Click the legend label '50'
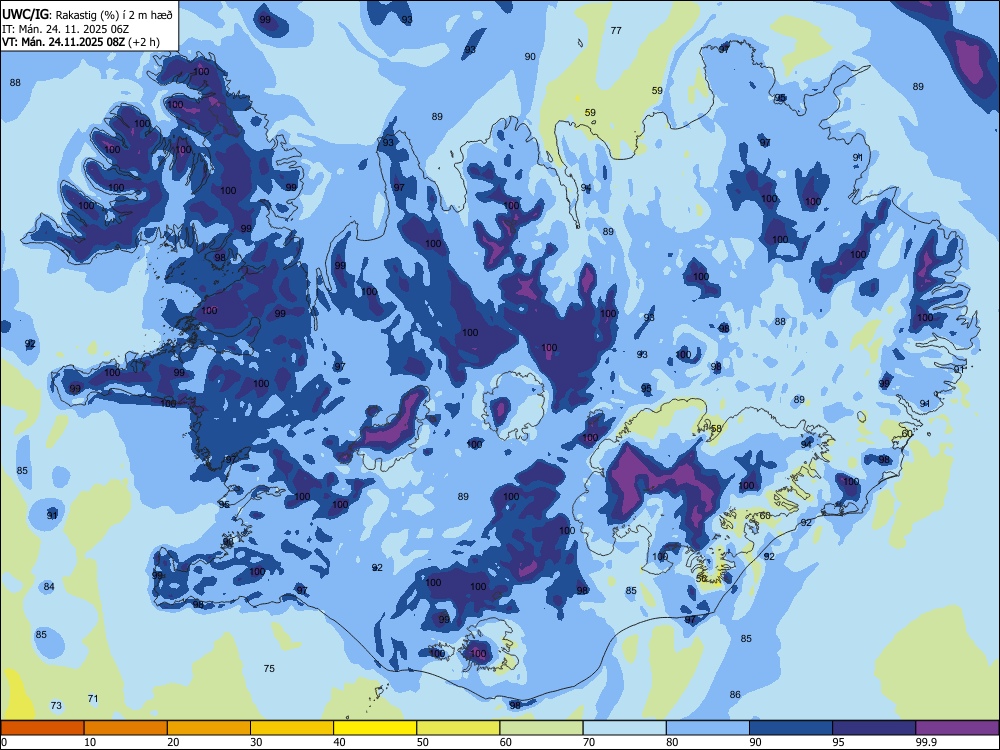This screenshot has height=750, width=1000. (423, 742)
